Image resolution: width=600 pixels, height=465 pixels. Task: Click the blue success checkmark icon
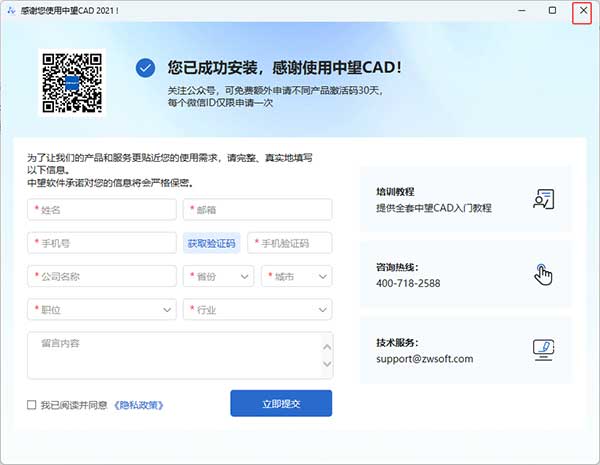coord(145,68)
